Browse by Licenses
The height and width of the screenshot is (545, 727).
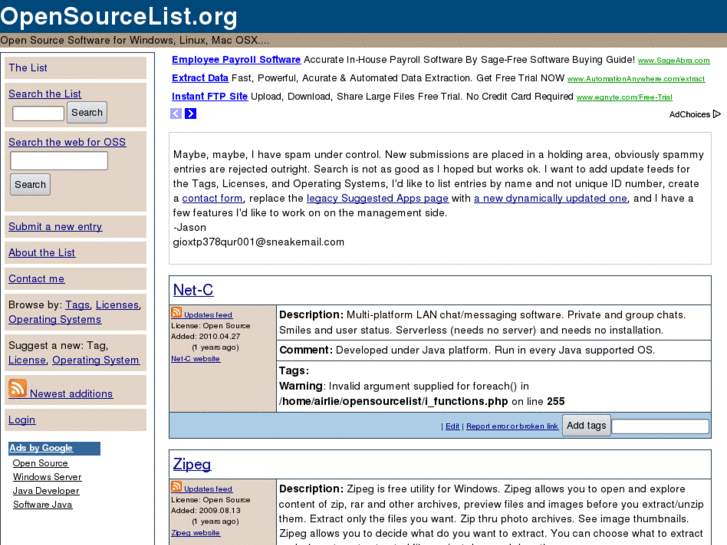117,305
